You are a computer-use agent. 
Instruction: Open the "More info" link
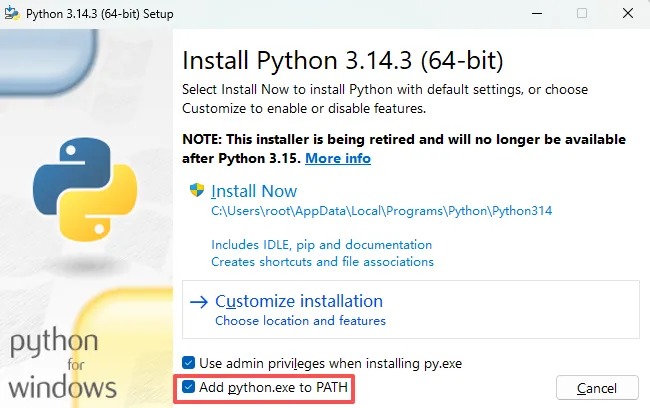[x=338, y=158]
